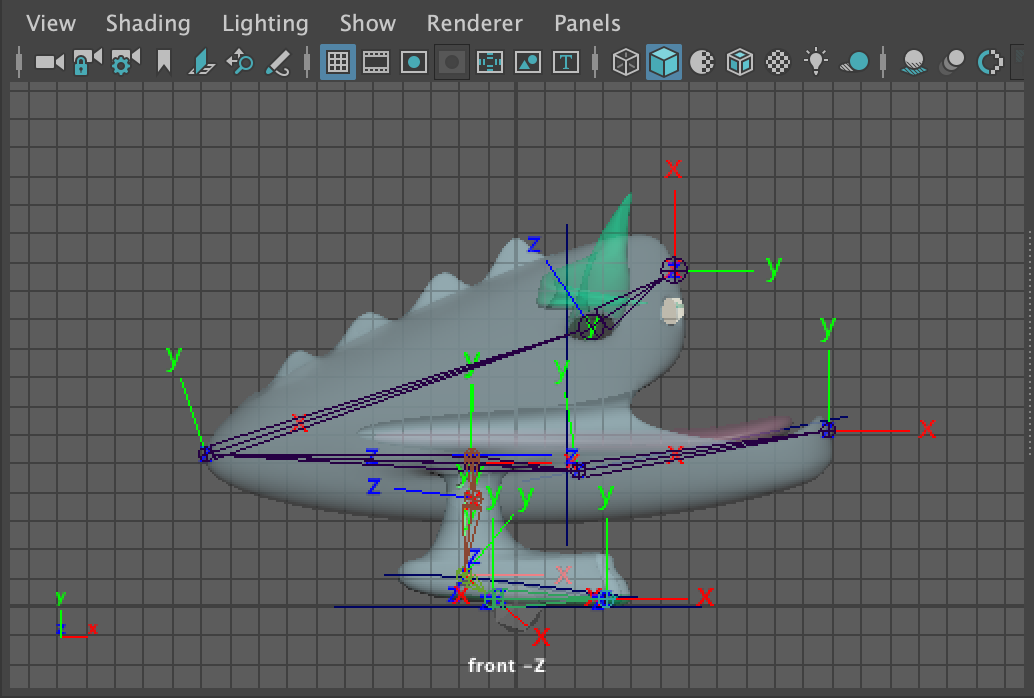Toggle Shadows sphere icon

[x=854, y=63]
